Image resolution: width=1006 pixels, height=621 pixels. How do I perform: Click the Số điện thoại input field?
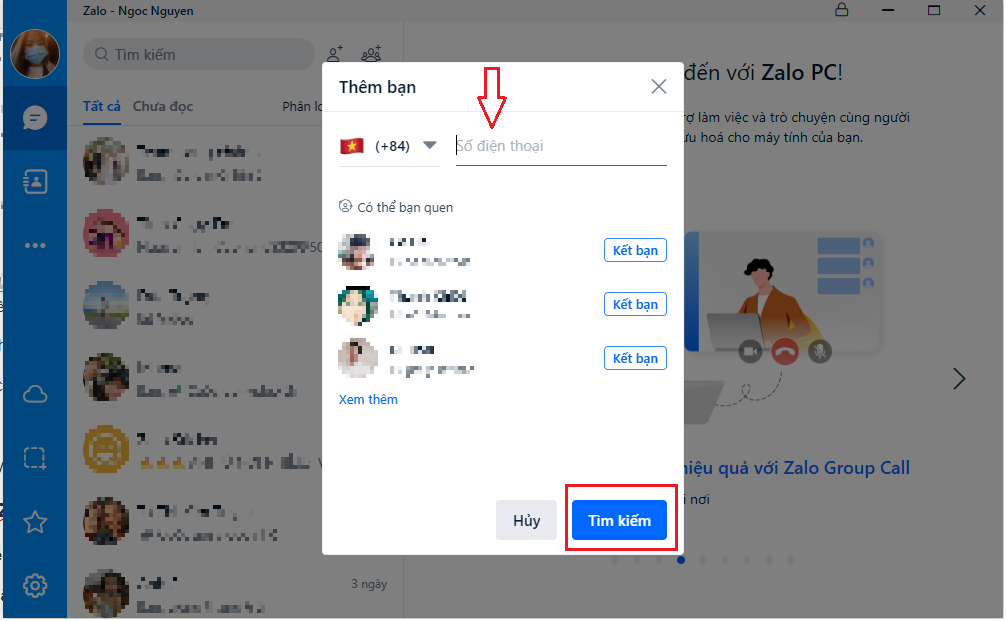[x=561, y=146]
